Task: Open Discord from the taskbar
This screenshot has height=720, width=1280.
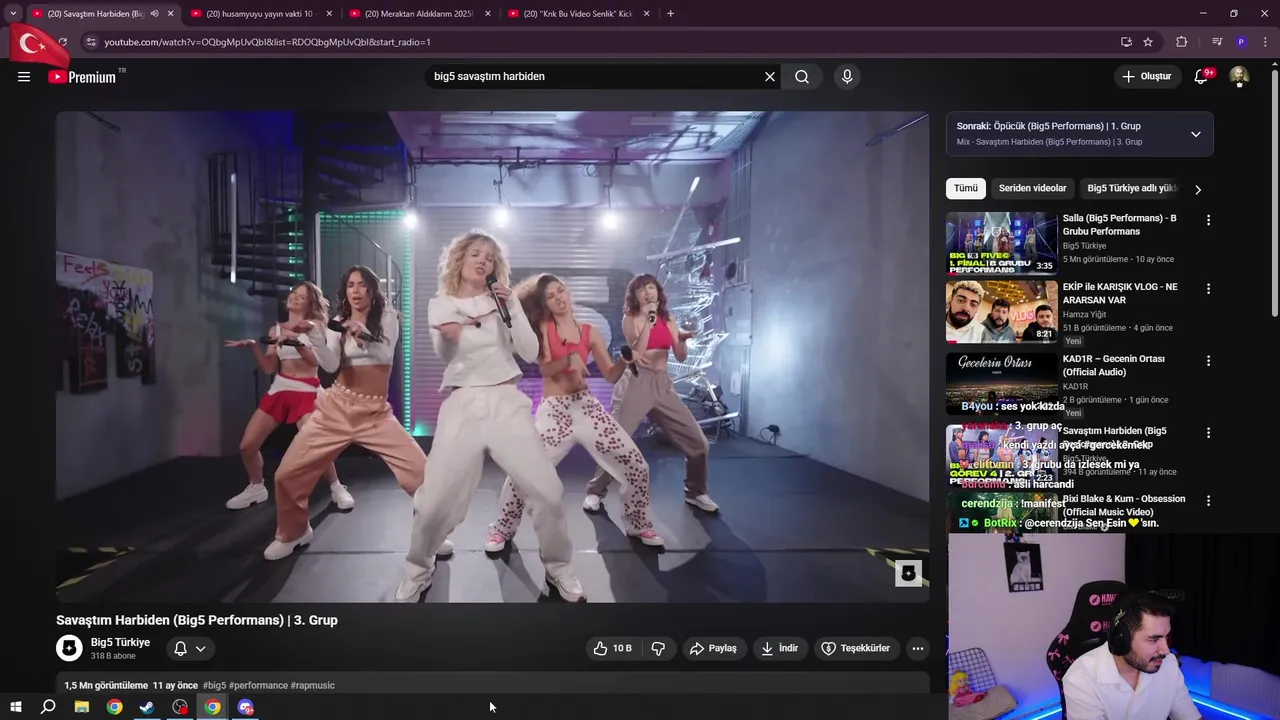Action: tap(246, 707)
